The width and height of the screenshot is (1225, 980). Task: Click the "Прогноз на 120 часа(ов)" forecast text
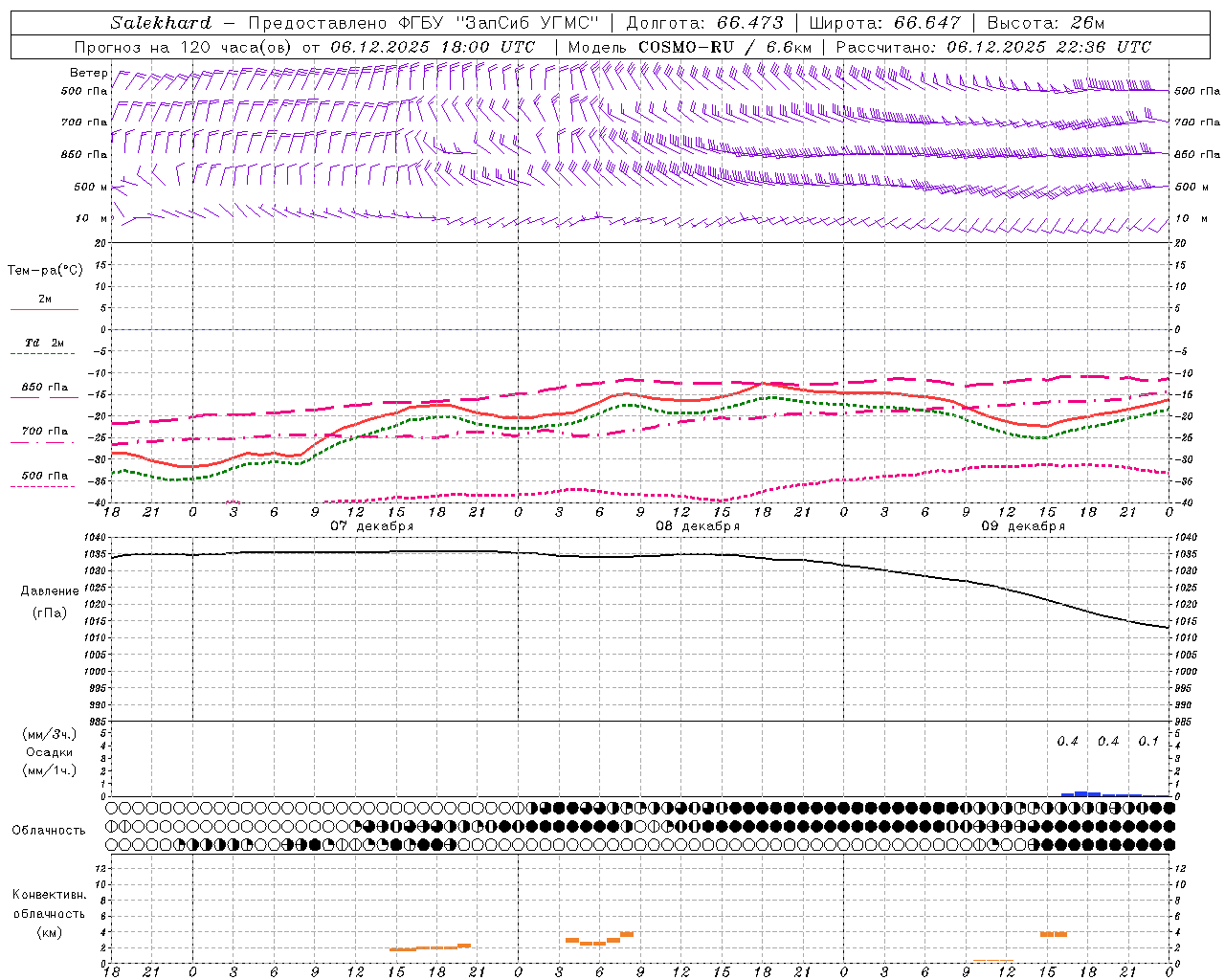[185, 47]
